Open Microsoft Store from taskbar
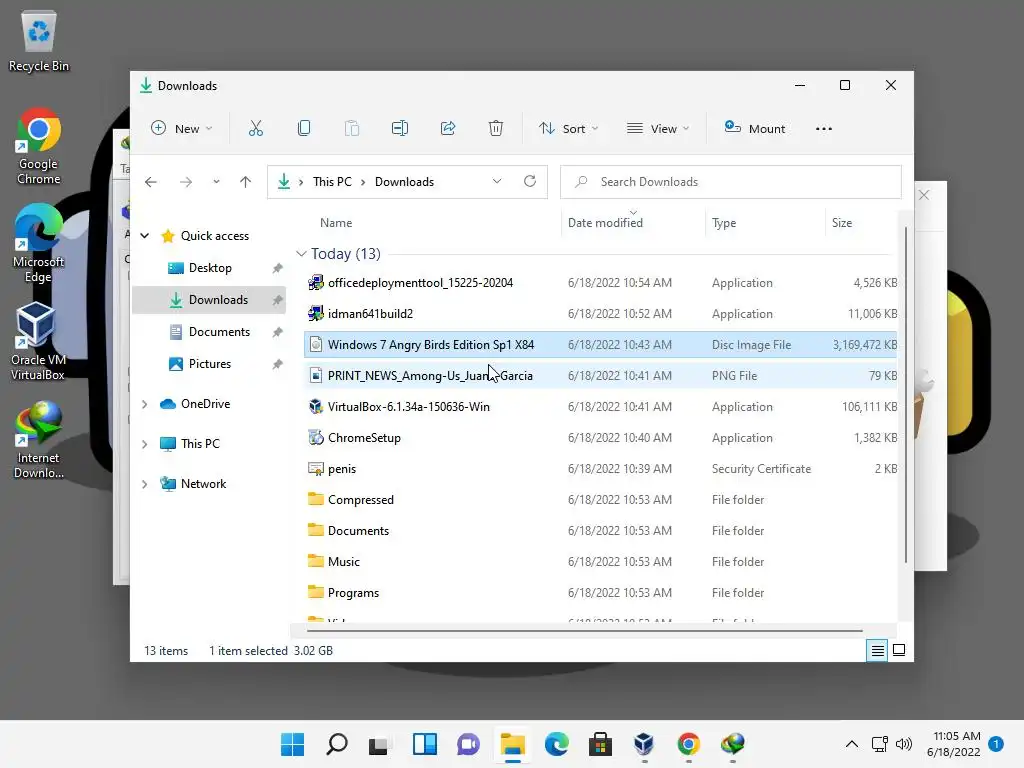This screenshot has height=768, width=1024. tap(600, 744)
